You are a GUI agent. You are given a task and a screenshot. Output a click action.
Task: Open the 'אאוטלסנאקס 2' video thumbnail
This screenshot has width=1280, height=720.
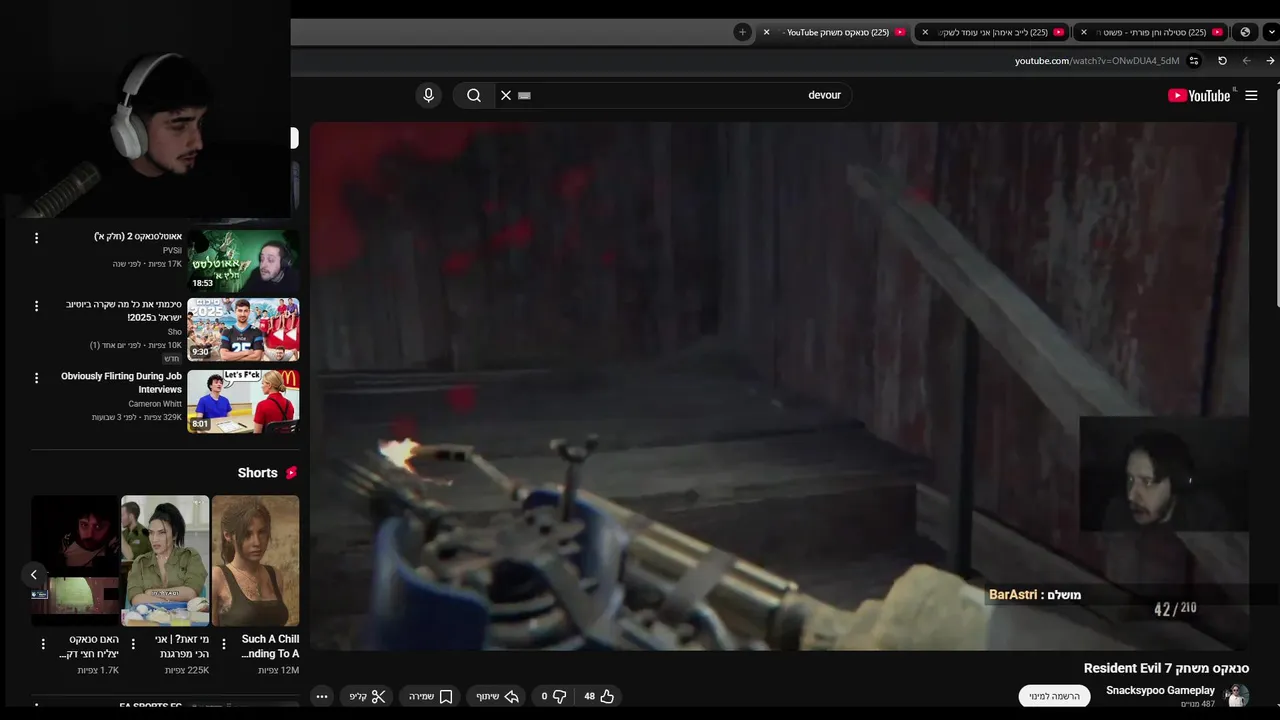coord(243,261)
